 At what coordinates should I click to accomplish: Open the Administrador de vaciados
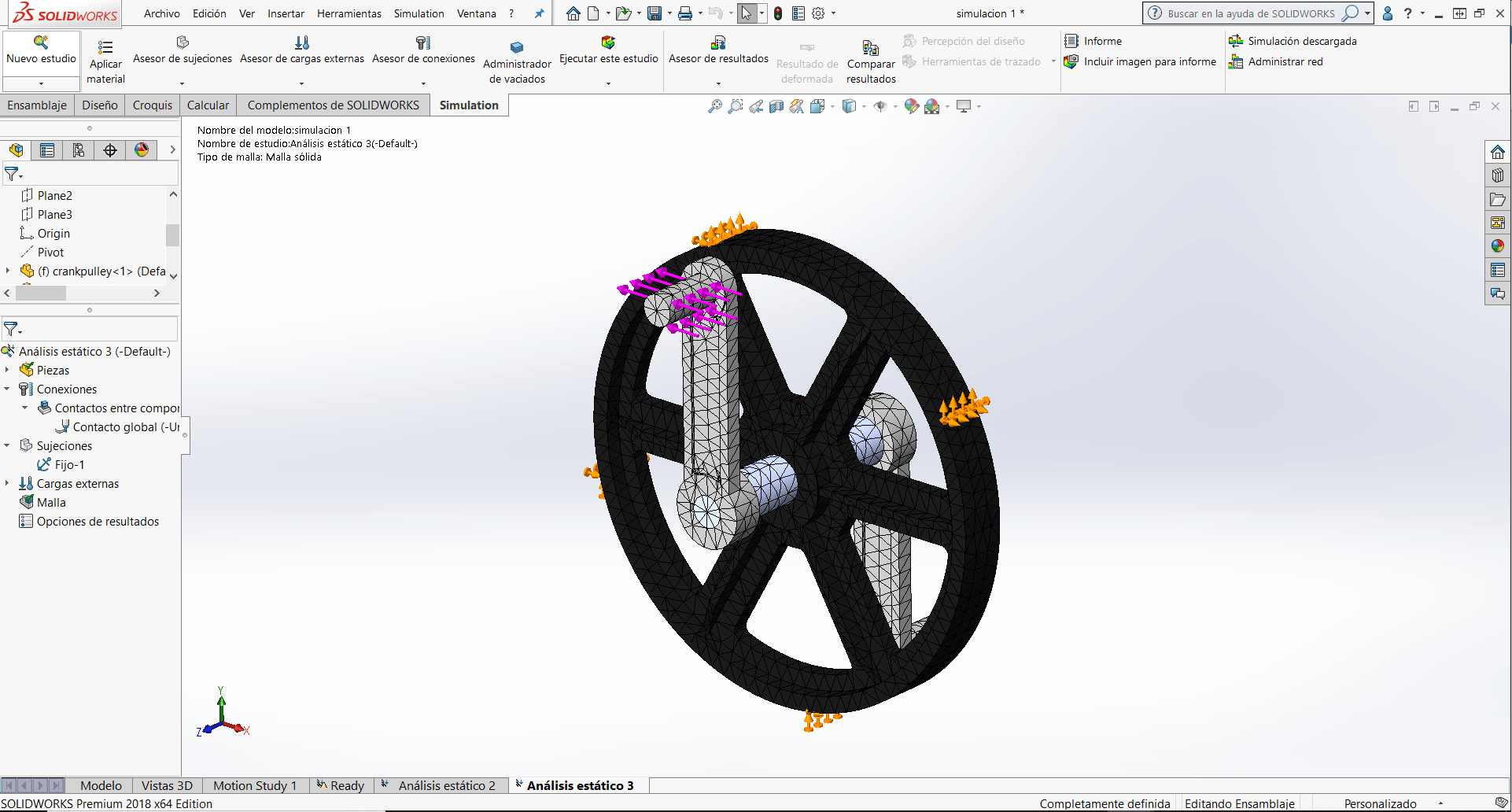[517, 63]
